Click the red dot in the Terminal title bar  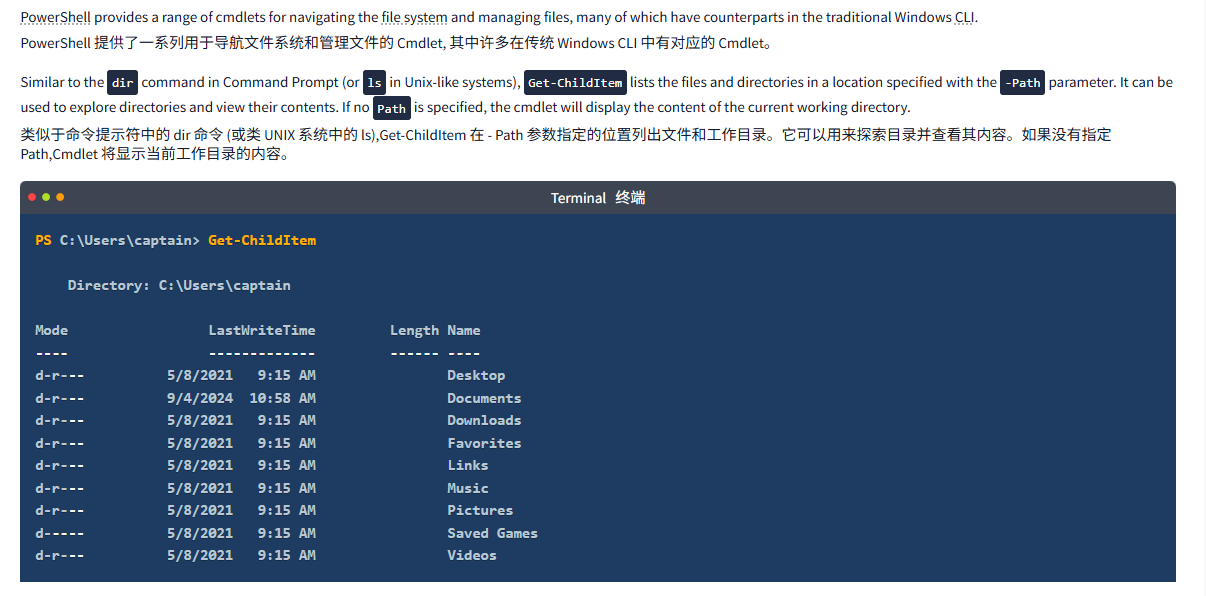click(32, 197)
